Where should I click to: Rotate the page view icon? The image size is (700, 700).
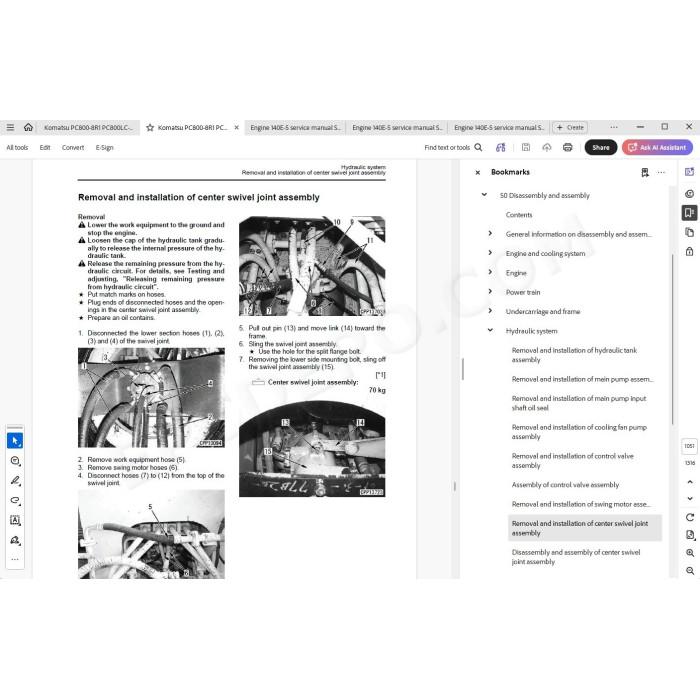[x=690, y=517]
